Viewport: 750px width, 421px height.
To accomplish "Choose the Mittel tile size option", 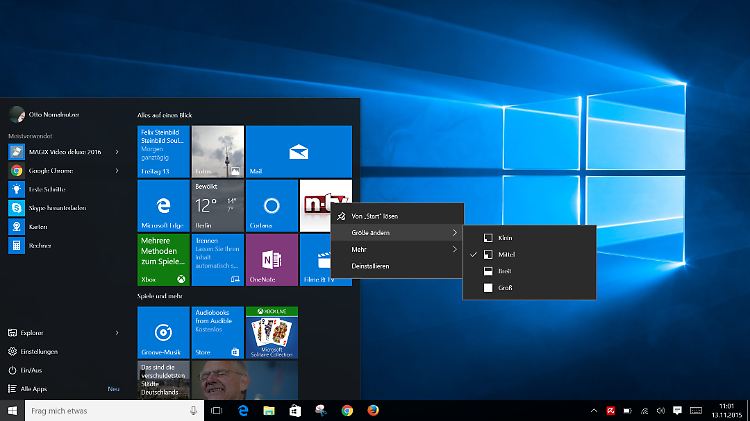I will coord(506,255).
